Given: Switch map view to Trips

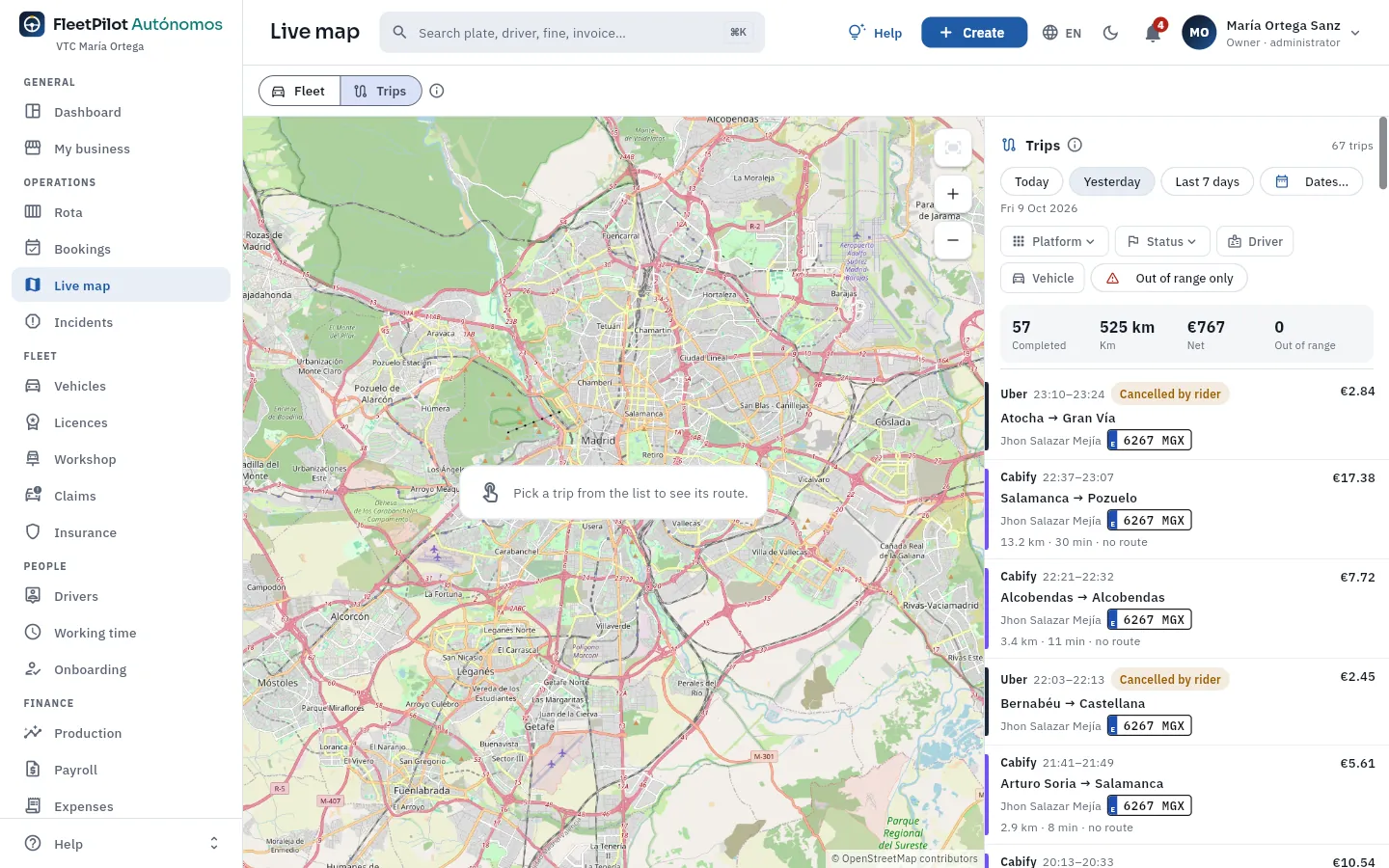Looking at the screenshot, I should (x=381, y=91).
